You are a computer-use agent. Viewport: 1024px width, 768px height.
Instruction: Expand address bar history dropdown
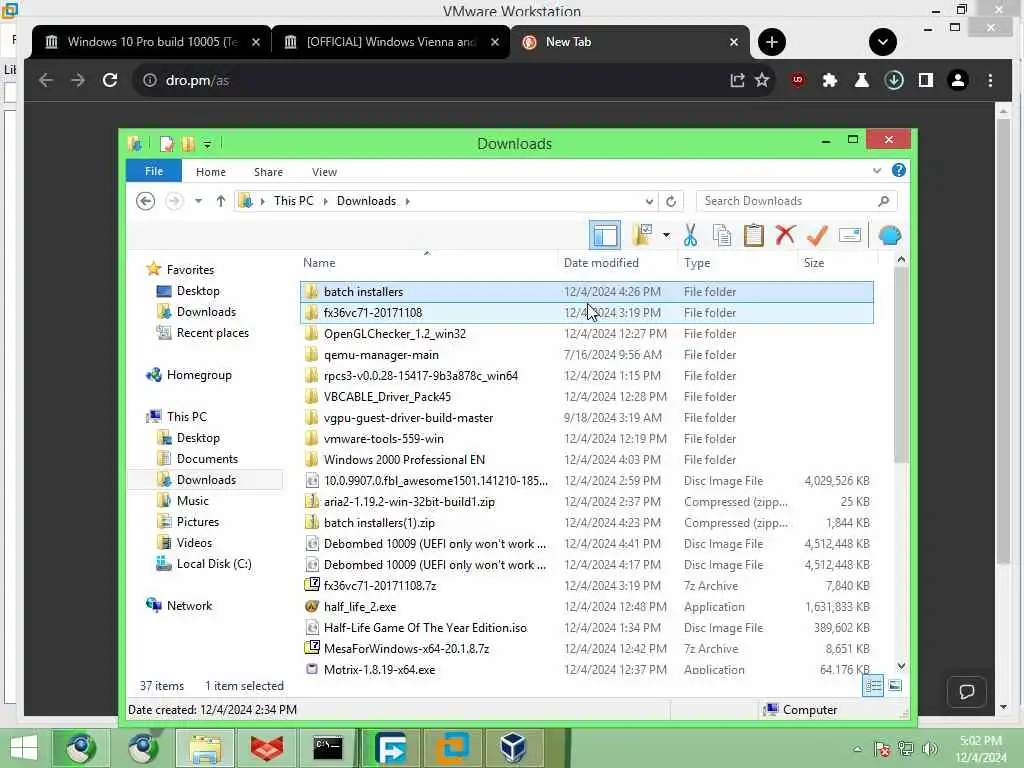pyautogui.click(x=649, y=201)
